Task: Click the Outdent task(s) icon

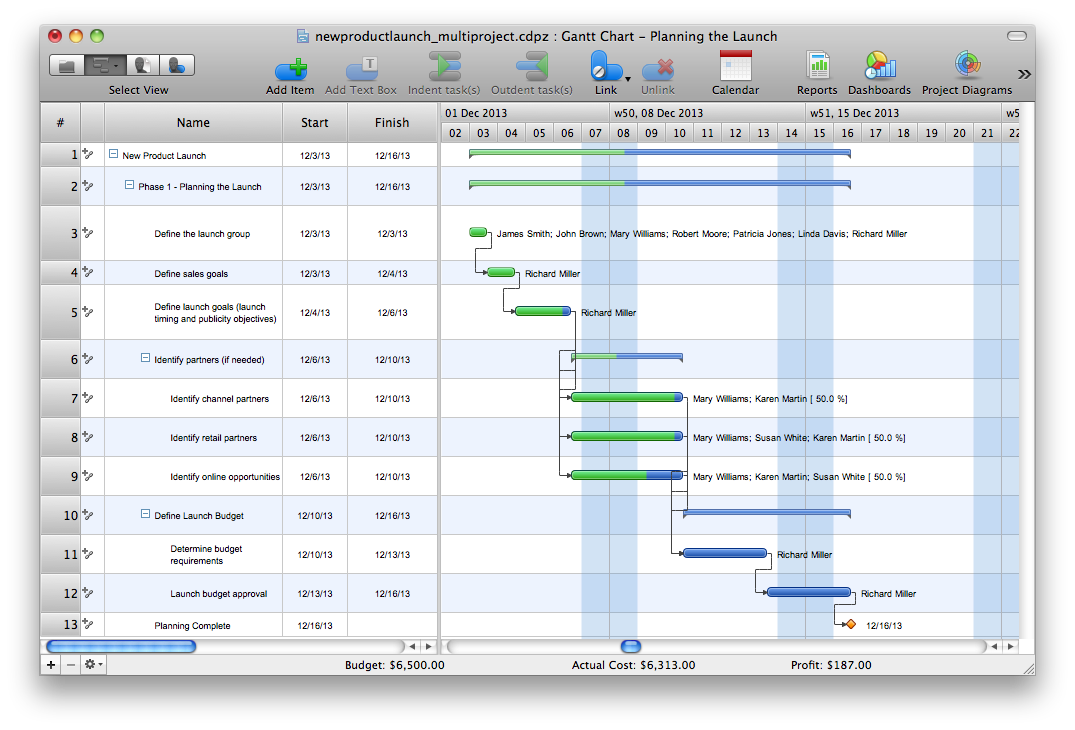Action: coord(531,67)
